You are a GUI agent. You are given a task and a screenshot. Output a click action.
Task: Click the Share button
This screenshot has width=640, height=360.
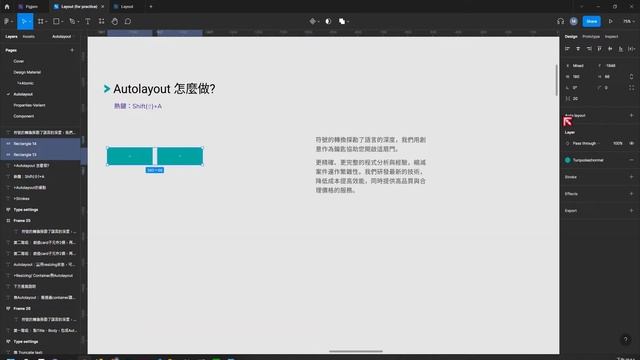click(591, 21)
